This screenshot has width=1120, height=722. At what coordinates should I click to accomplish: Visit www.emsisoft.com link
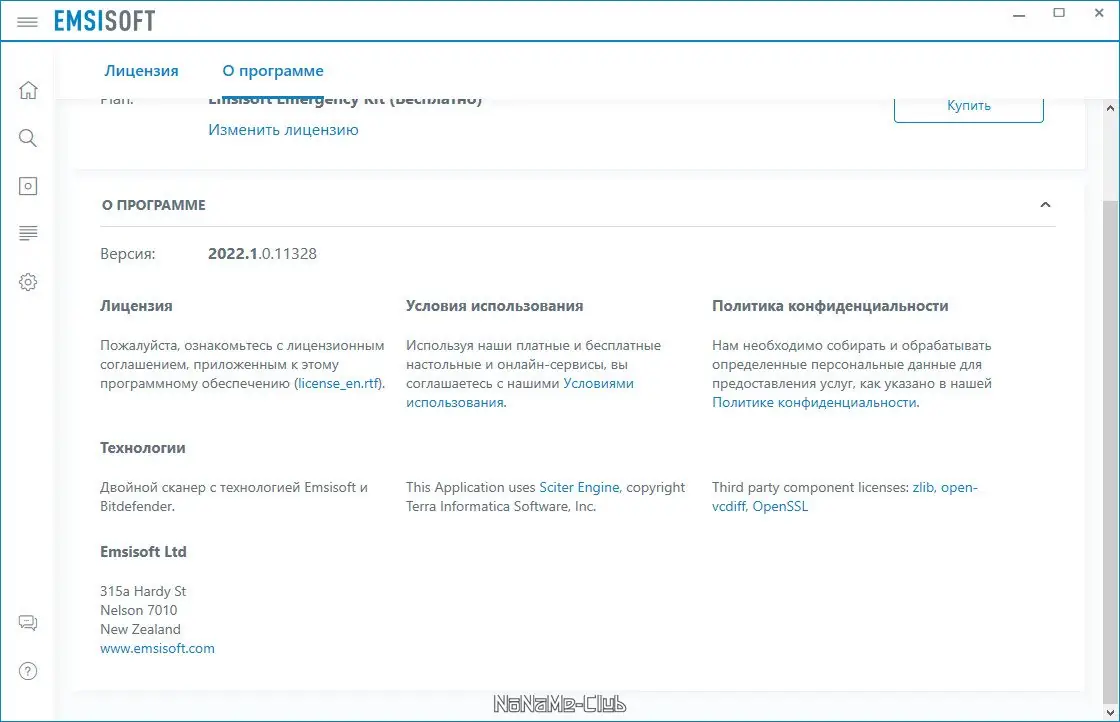(157, 648)
